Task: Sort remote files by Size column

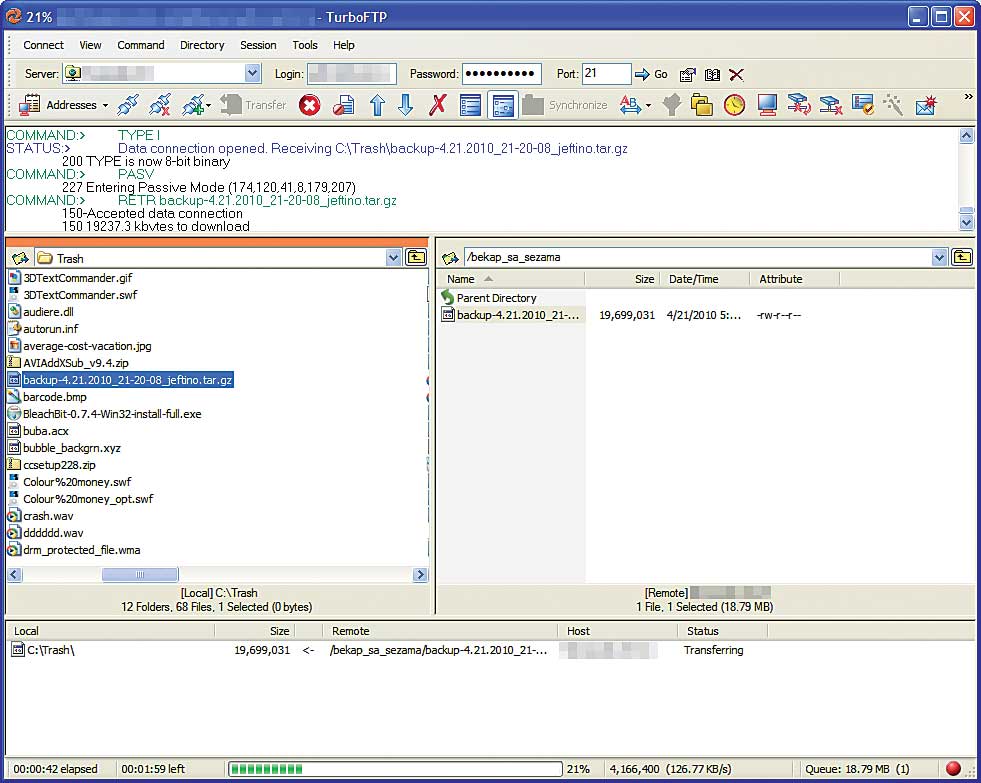Action: click(x=621, y=279)
